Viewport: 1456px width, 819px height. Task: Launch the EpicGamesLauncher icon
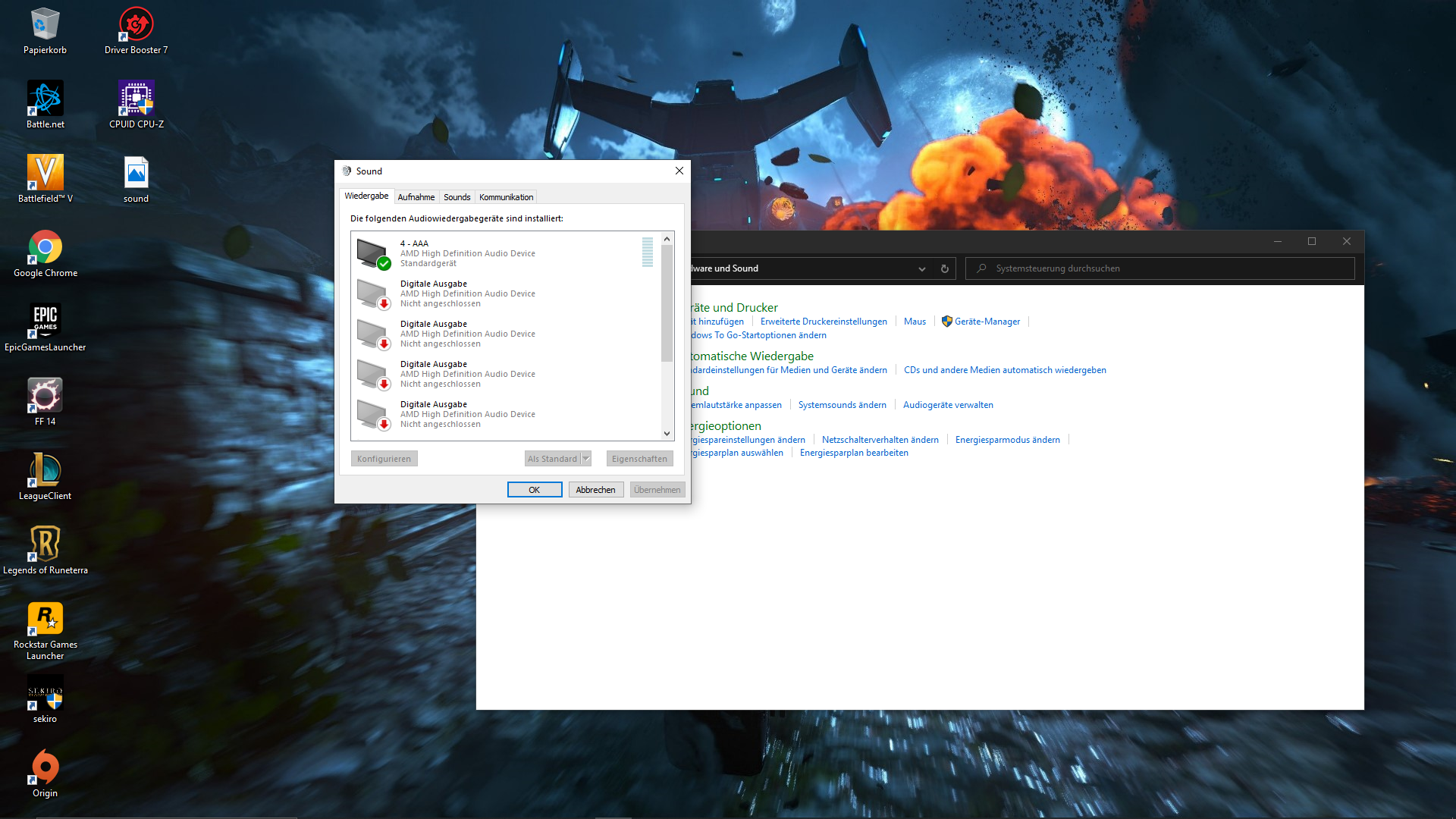pyautogui.click(x=45, y=322)
